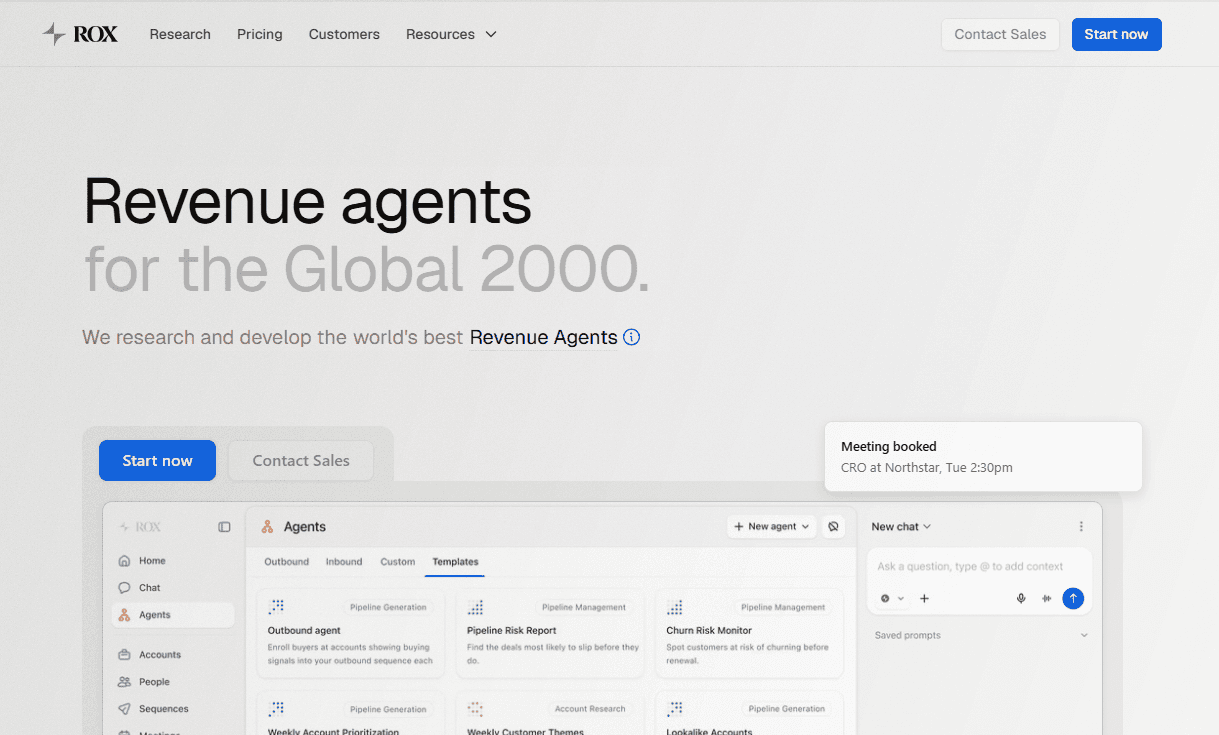Toggle the sidebar collapse icon
Image resolution: width=1219 pixels, height=735 pixels.
click(x=224, y=527)
